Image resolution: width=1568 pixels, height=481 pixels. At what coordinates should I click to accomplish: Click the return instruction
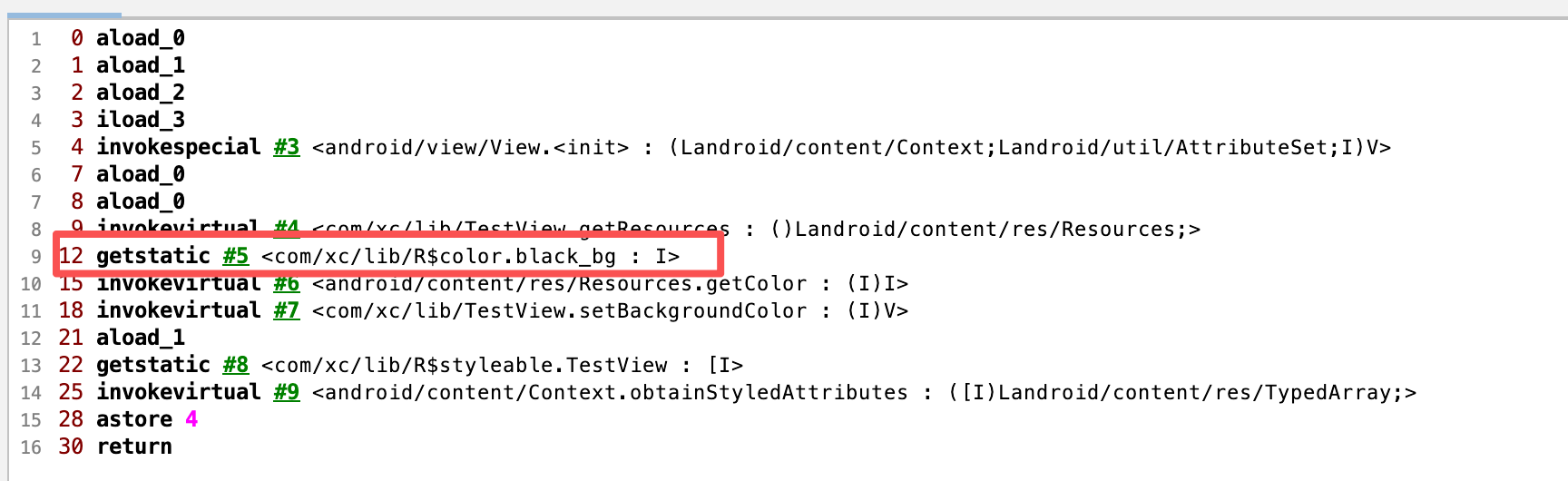point(134,447)
